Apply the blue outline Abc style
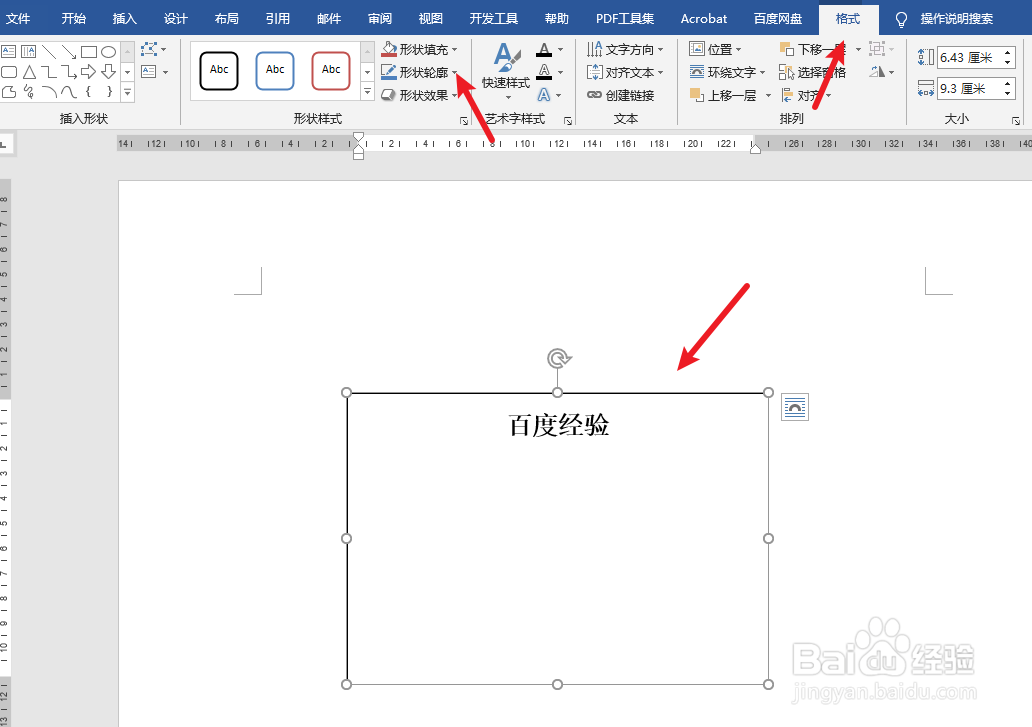The height and width of the screenshot is (727, 1032). tap(274, 70)
